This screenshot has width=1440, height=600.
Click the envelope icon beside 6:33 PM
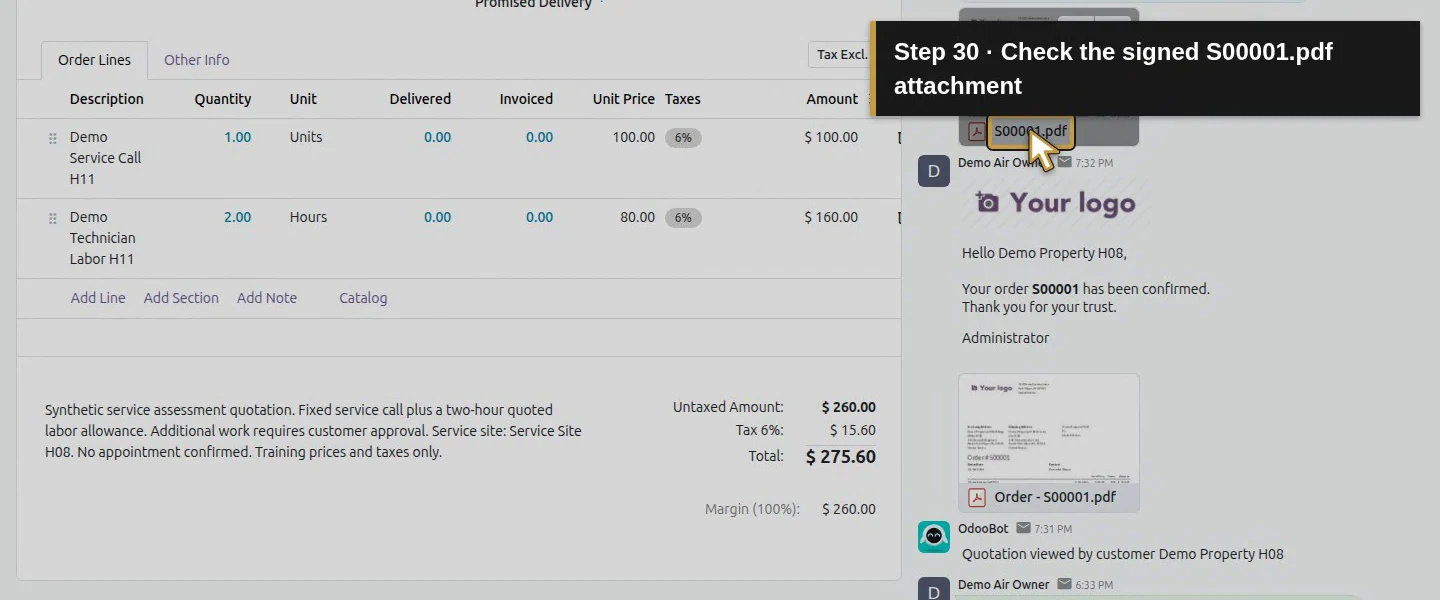pos(1064,584)
